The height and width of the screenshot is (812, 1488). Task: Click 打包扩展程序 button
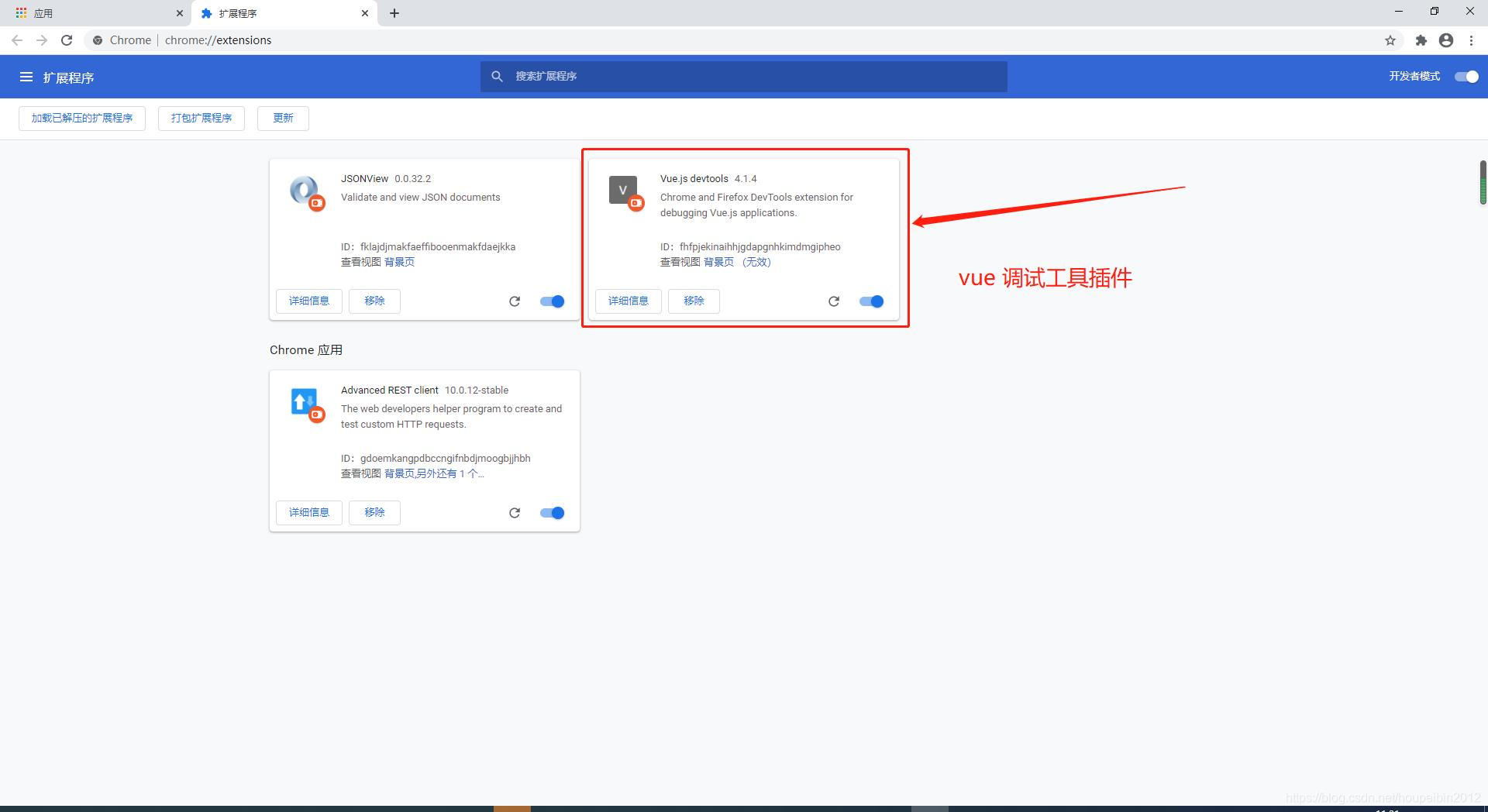201,119
